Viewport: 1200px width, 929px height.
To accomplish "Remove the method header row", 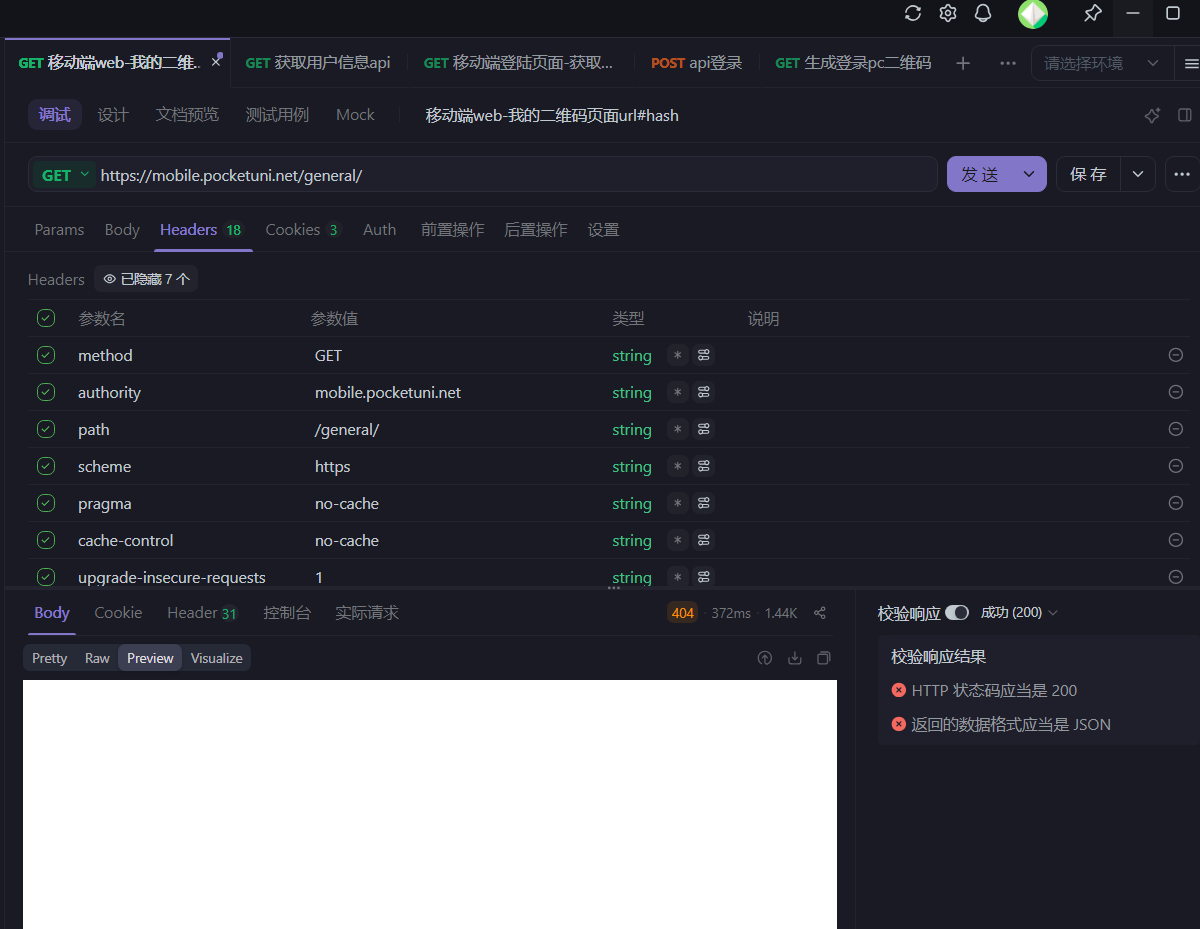I will coord(1176,355).
